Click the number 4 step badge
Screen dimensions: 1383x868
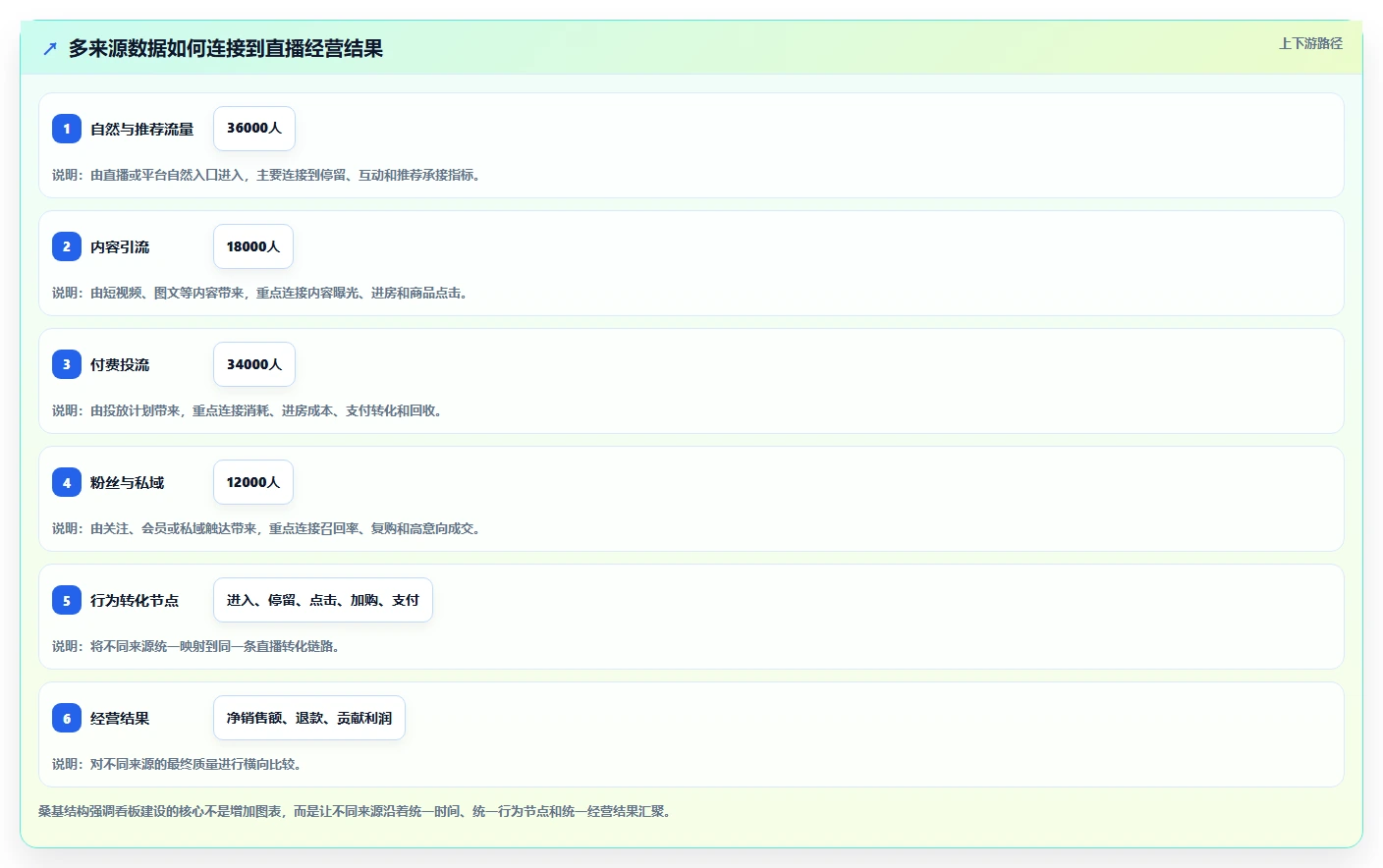click(x=67, y=482)
